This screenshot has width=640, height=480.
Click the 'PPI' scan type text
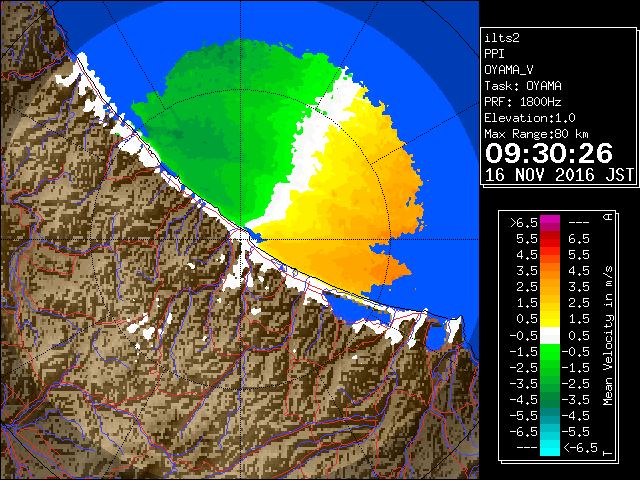494,54
